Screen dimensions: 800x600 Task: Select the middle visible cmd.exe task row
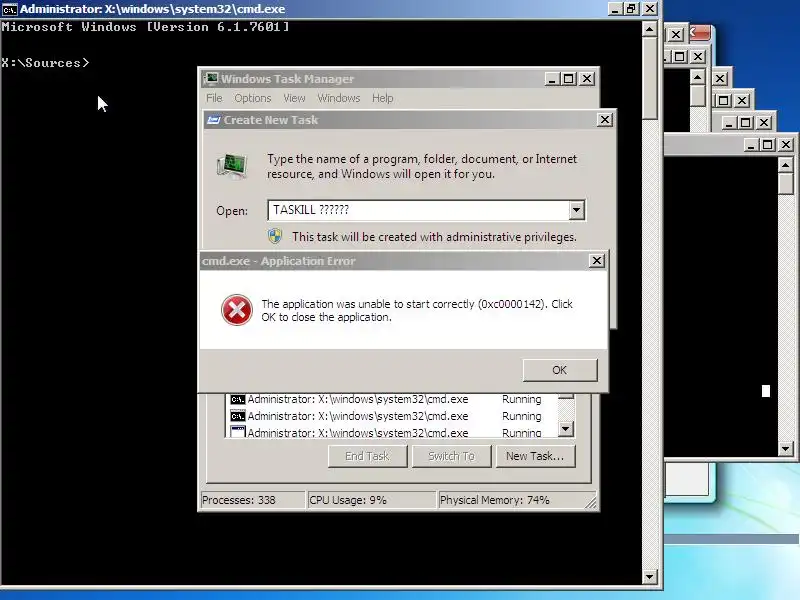click(x=392, y=416)
